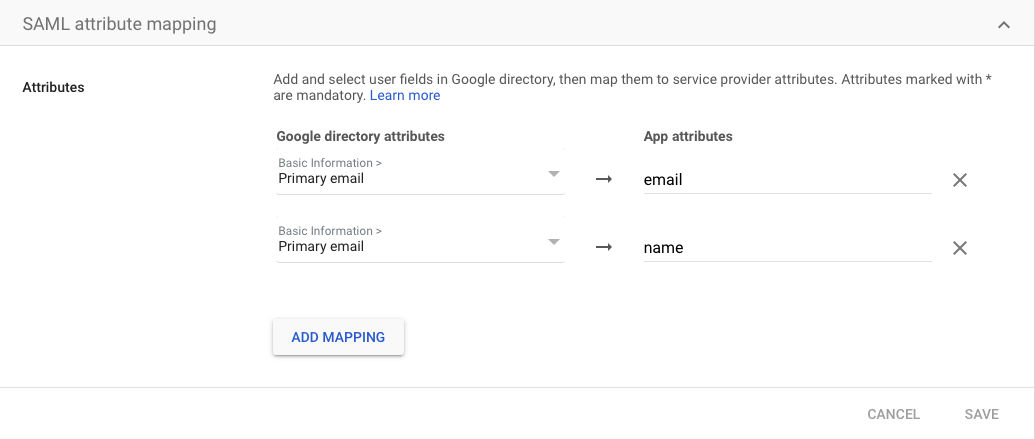Click the Attributes section label
Viewport: 1035px width, 439px height.
[x=53, y=87]
